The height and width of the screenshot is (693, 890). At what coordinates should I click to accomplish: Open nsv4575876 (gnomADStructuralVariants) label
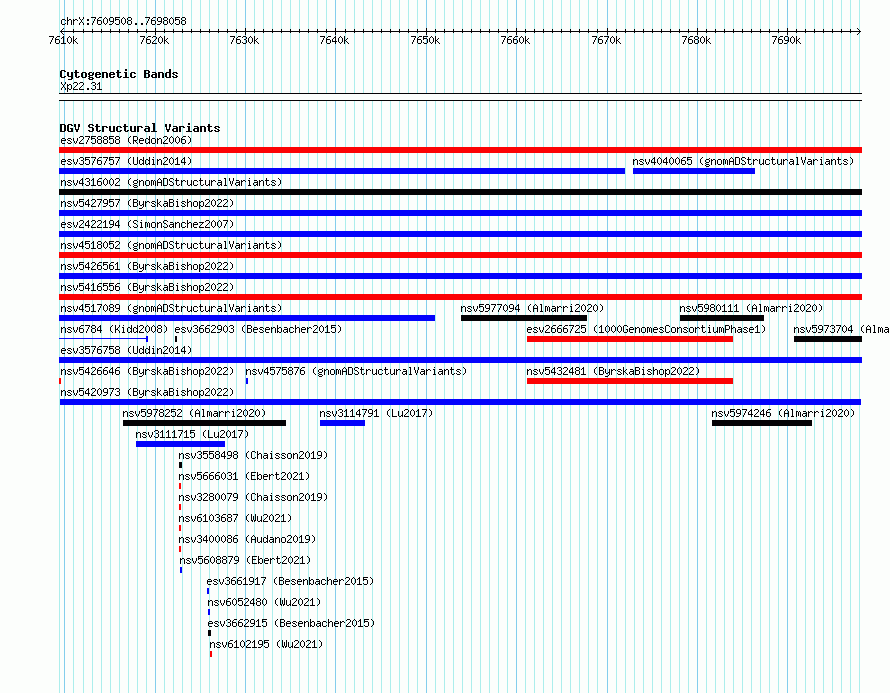pos(356,371)
